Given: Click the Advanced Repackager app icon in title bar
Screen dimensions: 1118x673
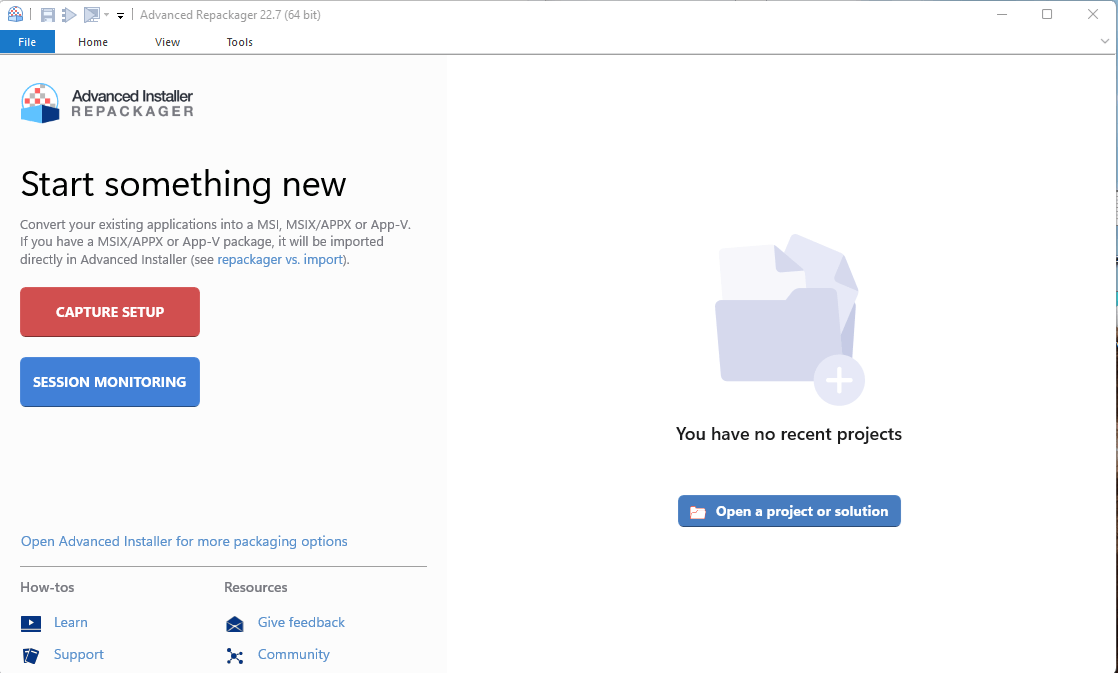Looking at the screenshot, I should 15,15.
